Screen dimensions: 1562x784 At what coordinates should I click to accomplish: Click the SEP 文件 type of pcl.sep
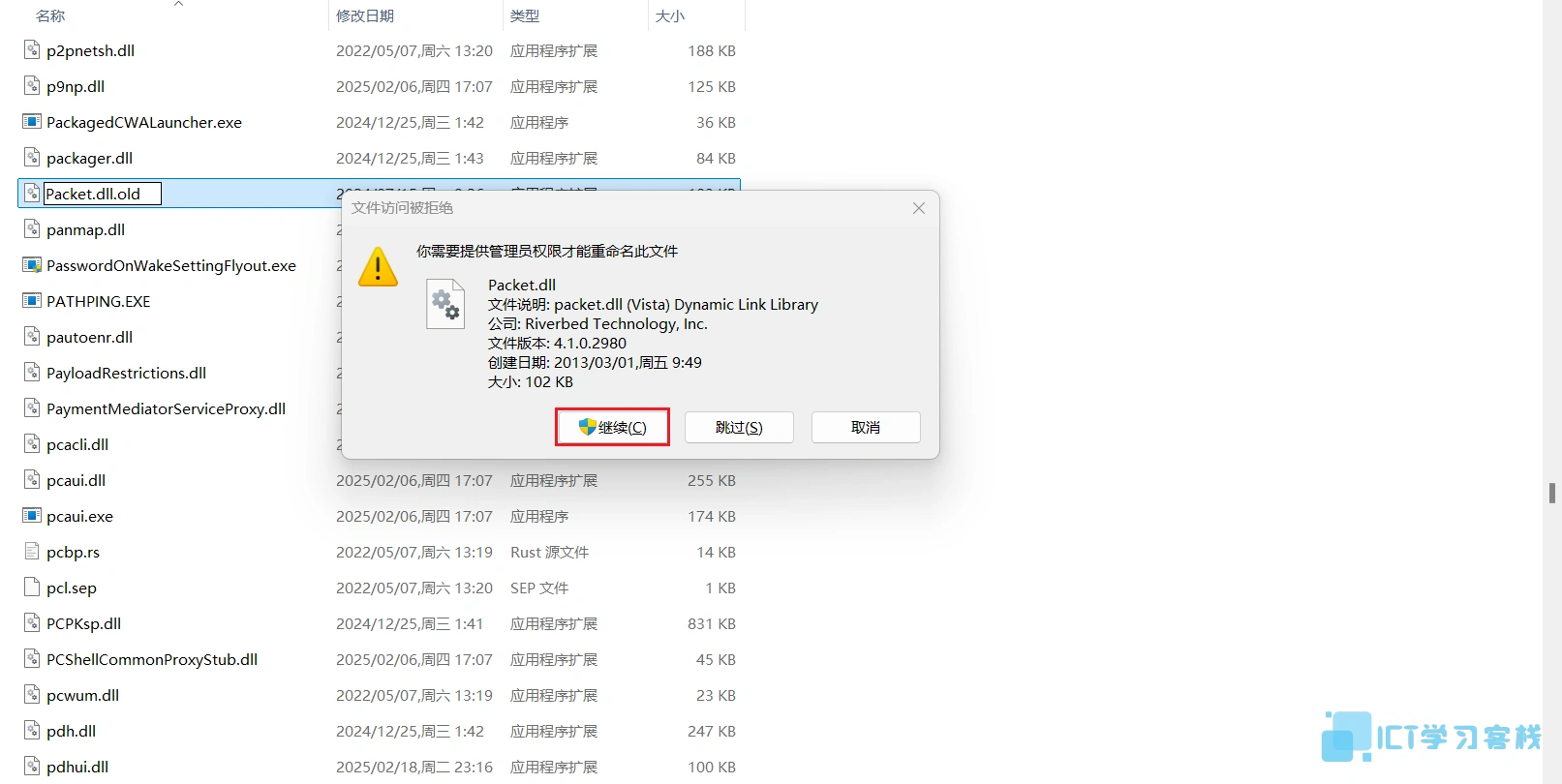point(539,588)
